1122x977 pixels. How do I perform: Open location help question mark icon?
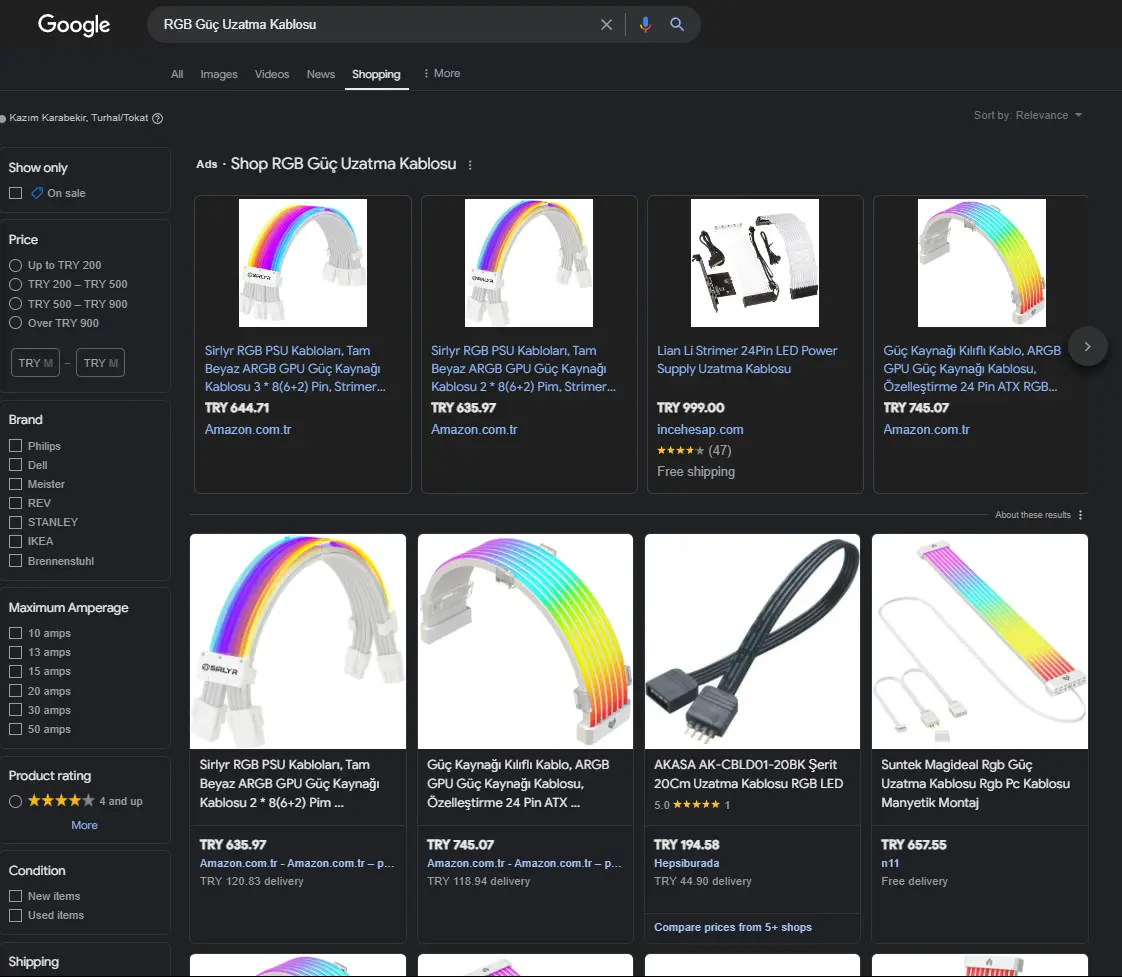point(157,118)
